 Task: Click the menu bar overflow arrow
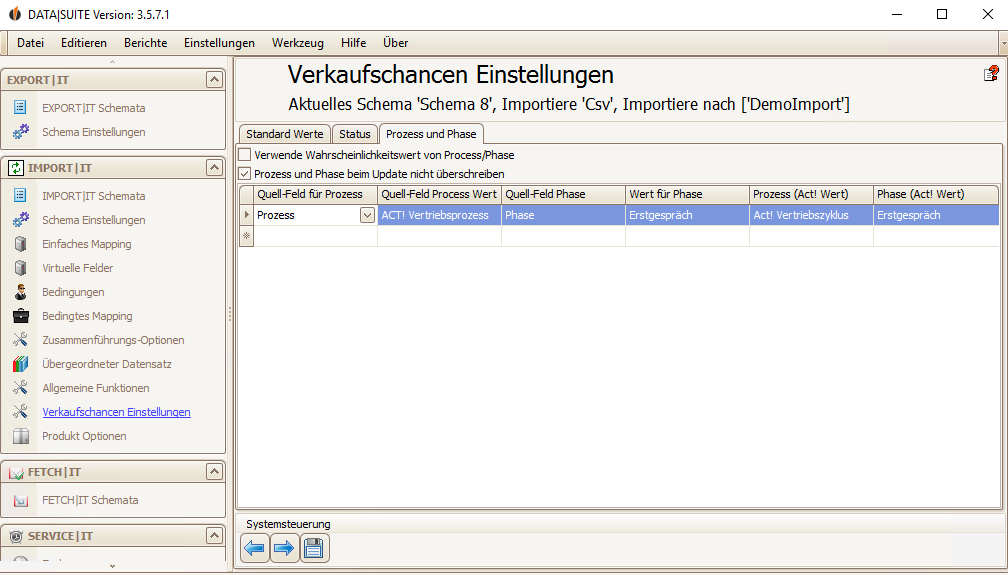pos(1004,43)
